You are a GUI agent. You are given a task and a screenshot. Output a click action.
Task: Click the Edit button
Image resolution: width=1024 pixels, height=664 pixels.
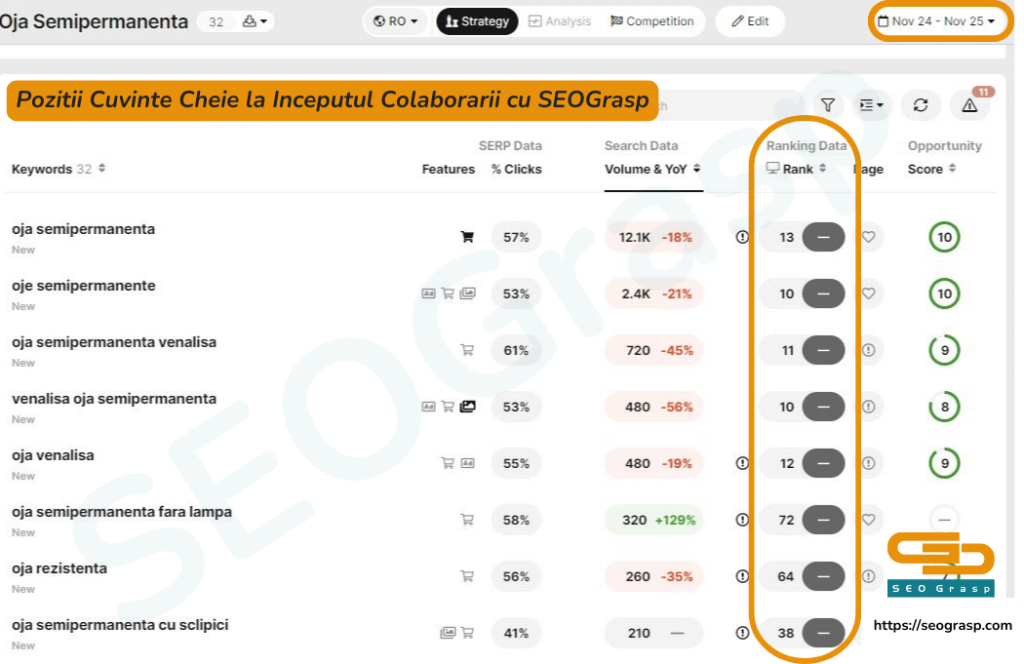pyautogui.click(x=750, y=21)
